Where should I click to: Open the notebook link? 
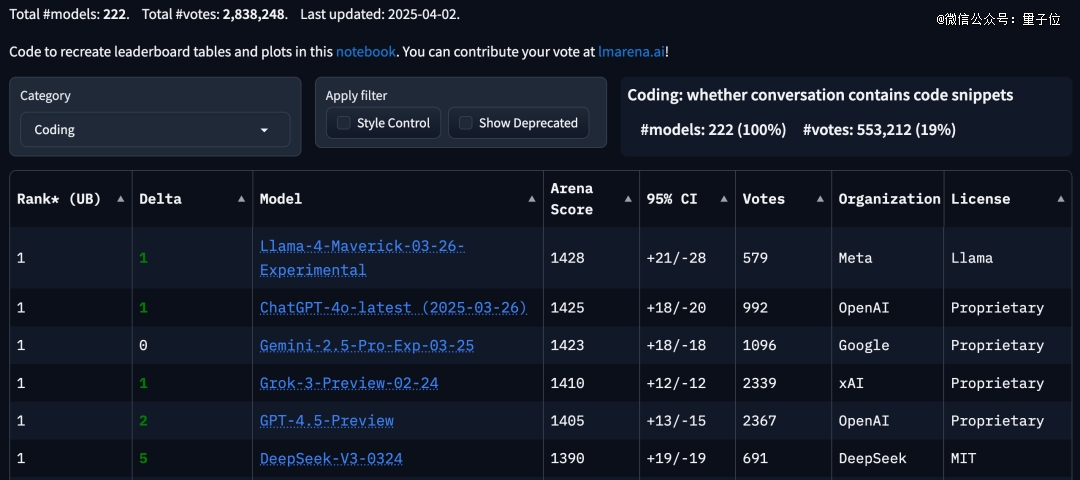coord(365,52)
